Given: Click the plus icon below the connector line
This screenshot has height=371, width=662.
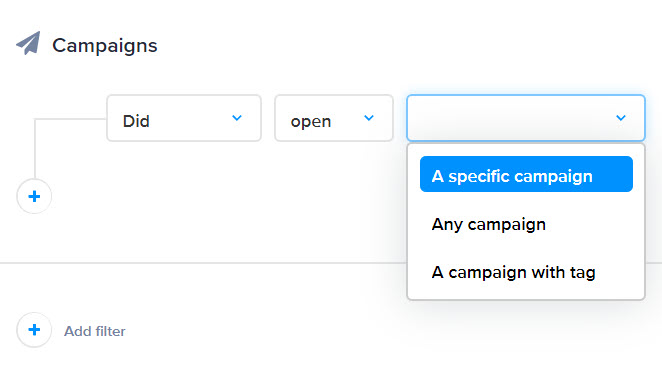Looking at the screenshot, I should 34,196.
